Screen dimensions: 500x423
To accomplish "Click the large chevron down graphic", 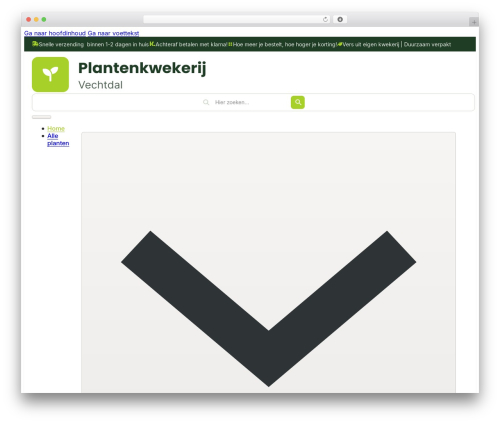I will pyautogui.click(x=269, y=308).
